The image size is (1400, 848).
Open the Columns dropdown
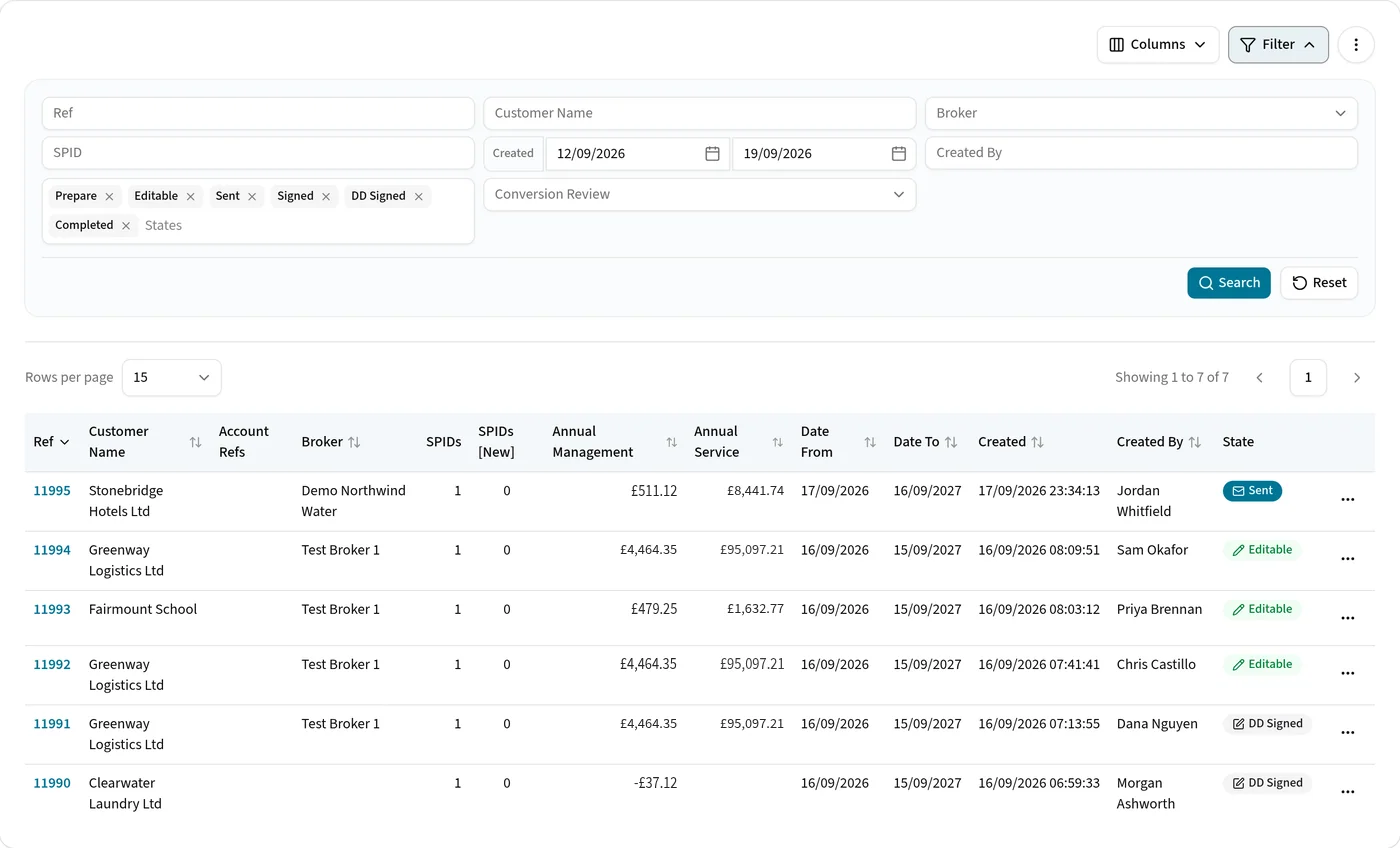(x=1158, y=45)
